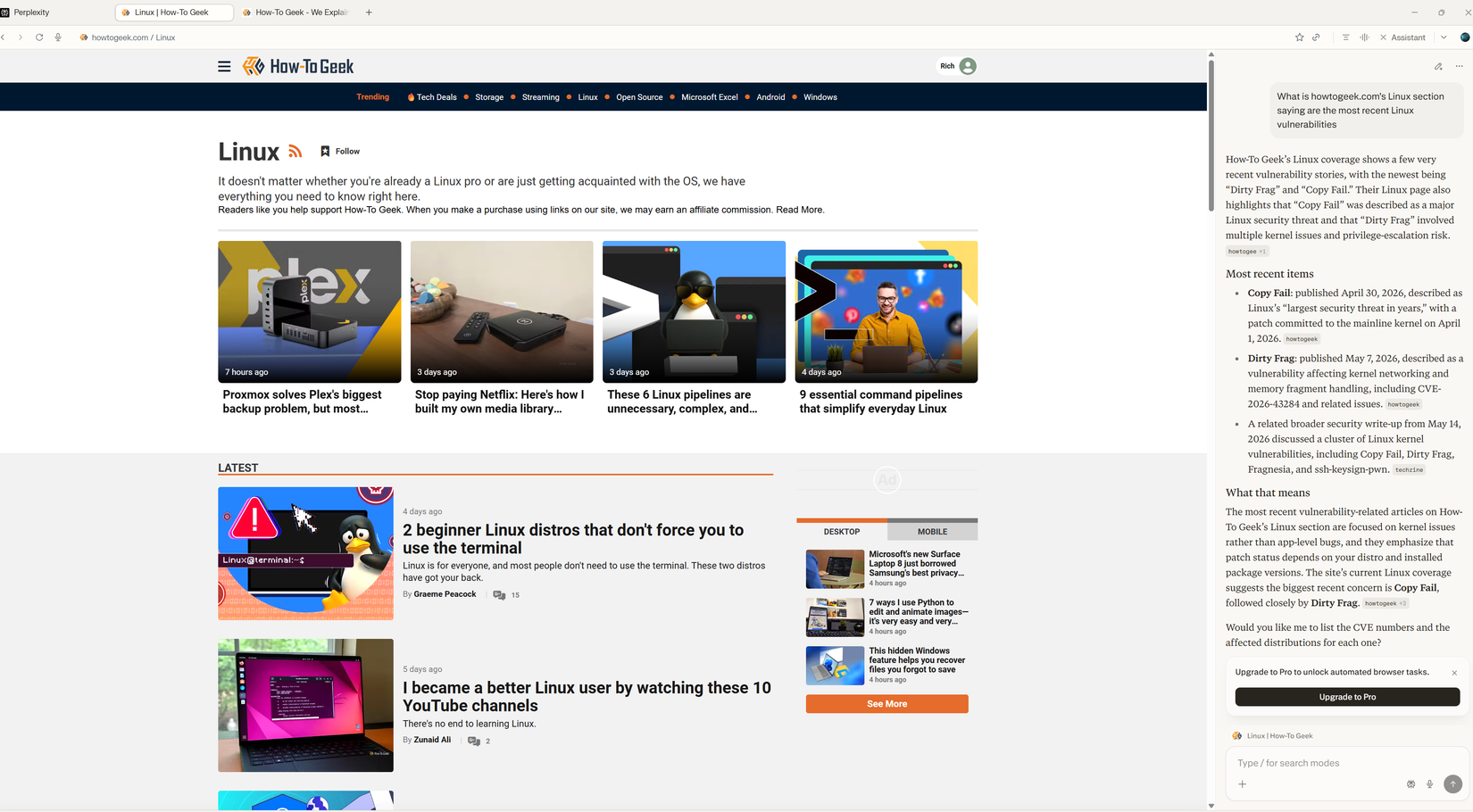This screenshot has width=1473, height=812.
Task: Submit query with the up-arrow send button
Action: tap(1452, 784)
